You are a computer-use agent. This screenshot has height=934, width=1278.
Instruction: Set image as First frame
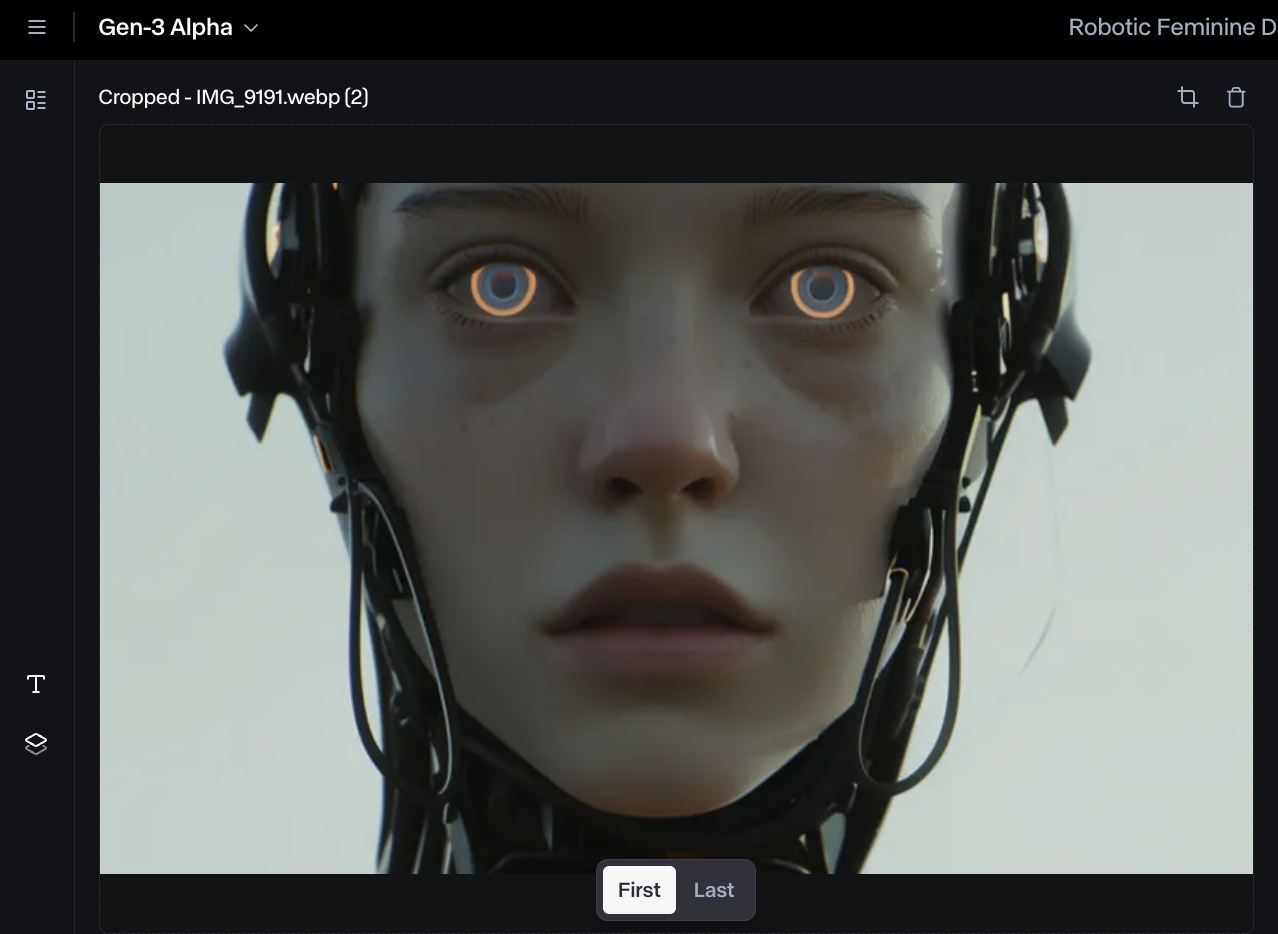(x=639, y=890)
